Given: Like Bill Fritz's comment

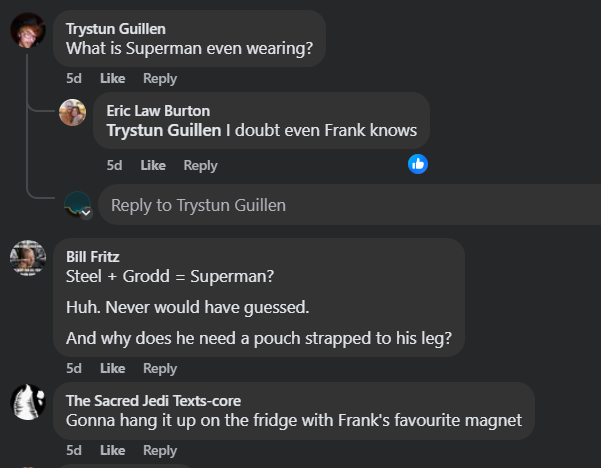Looking at the screenshot, I should (112, 368).
